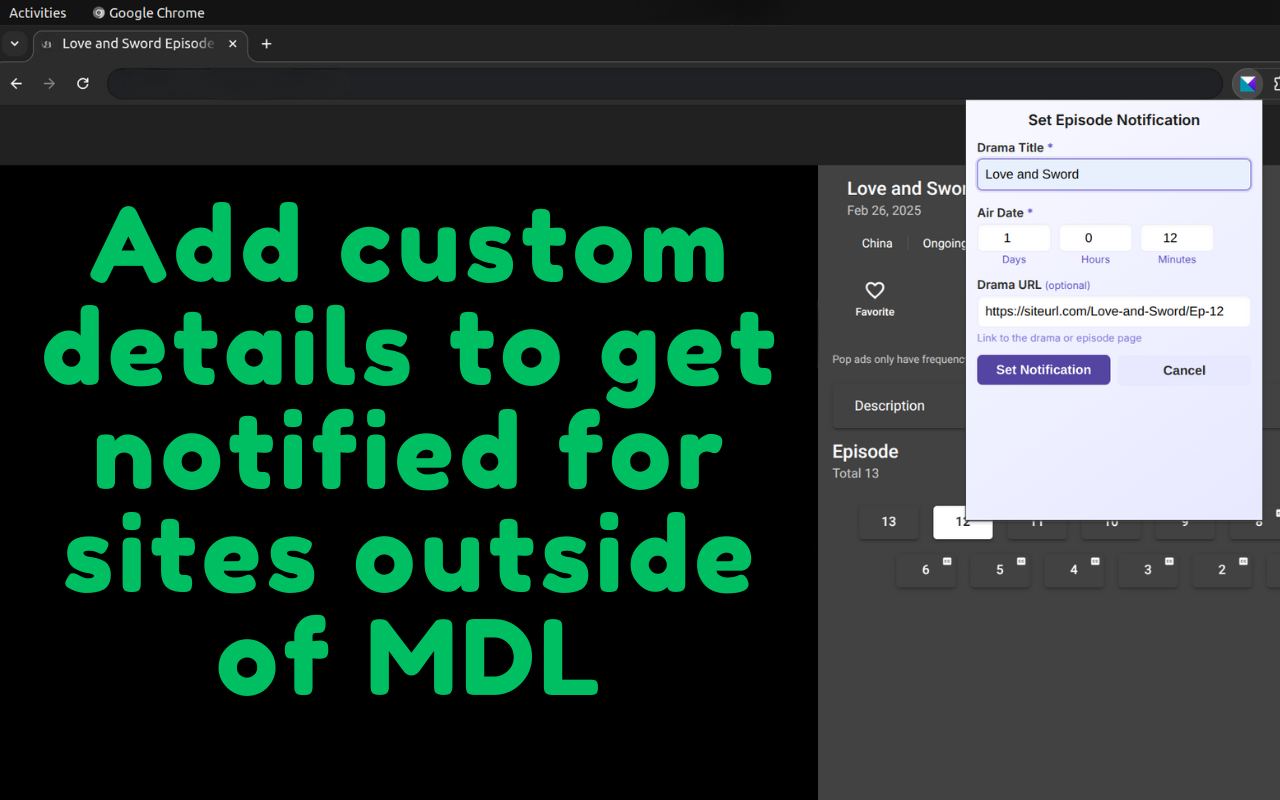This screenshot has height=800, width=1280.
Task: Cancel the episode notification dialog
Action: click(x=1183, y=370)
